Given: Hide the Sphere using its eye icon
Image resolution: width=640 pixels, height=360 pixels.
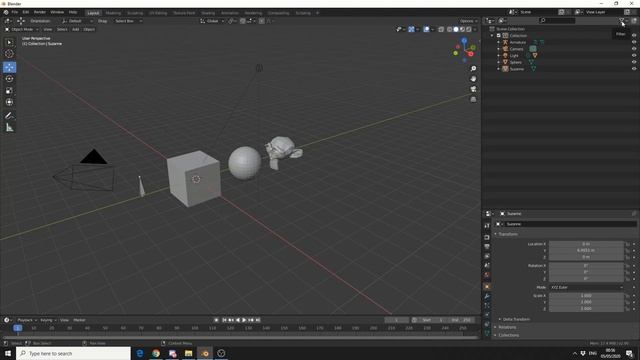Looking at the screenshot, I should [x=634, y=62].
